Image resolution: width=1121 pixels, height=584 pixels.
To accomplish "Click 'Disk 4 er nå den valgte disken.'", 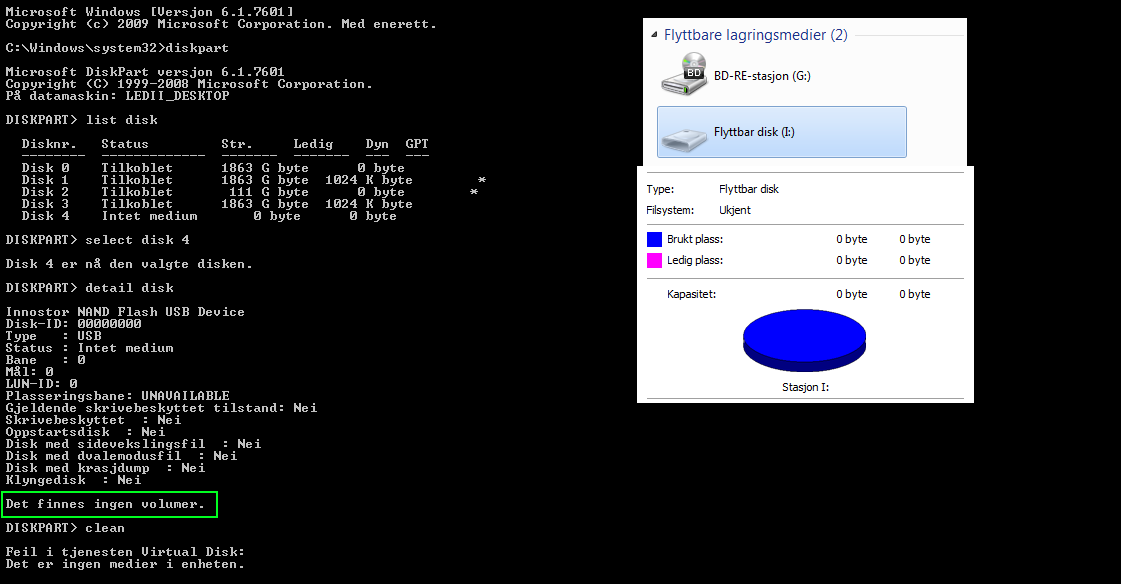I will point(129,264).
